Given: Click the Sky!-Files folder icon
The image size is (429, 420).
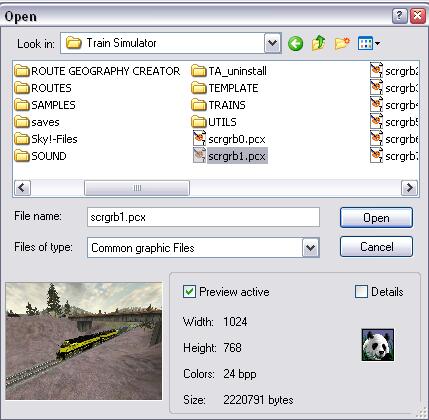Looking at the screenshot, I should click(x=22, y=139).
